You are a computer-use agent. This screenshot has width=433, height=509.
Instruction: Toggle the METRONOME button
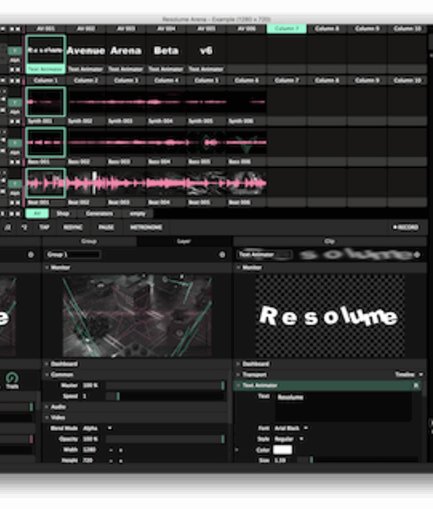146,227
